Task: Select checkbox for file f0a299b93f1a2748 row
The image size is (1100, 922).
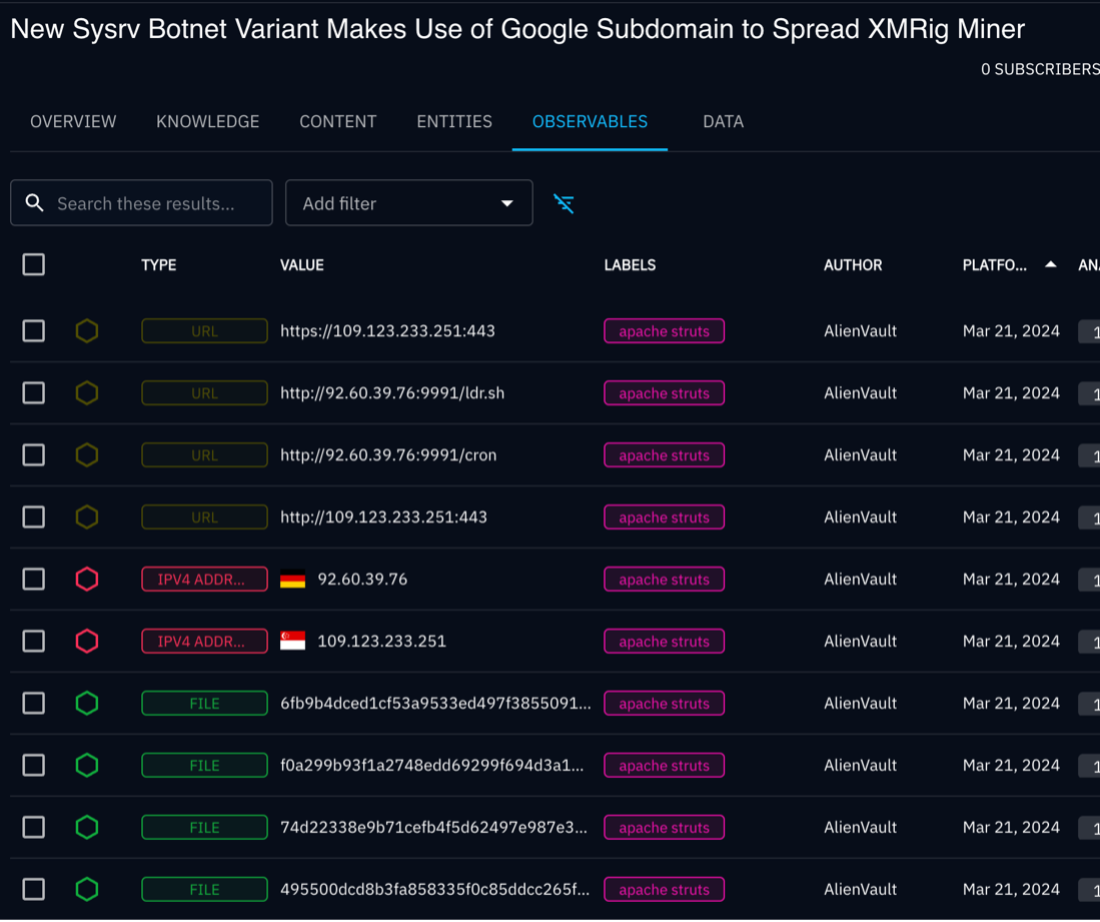Action: coord(34,765)
